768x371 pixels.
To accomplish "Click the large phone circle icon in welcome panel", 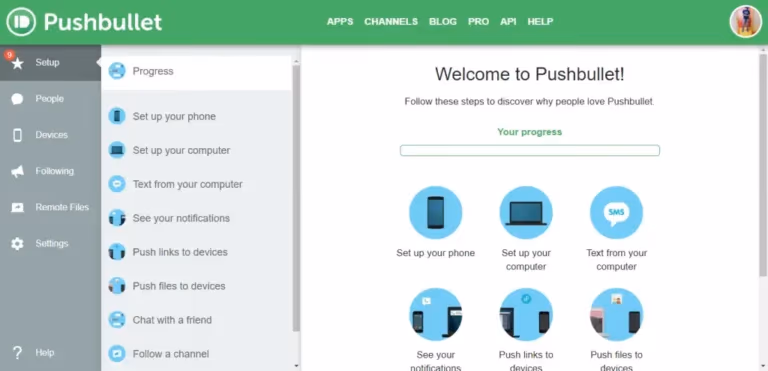I will coord(435,213).
